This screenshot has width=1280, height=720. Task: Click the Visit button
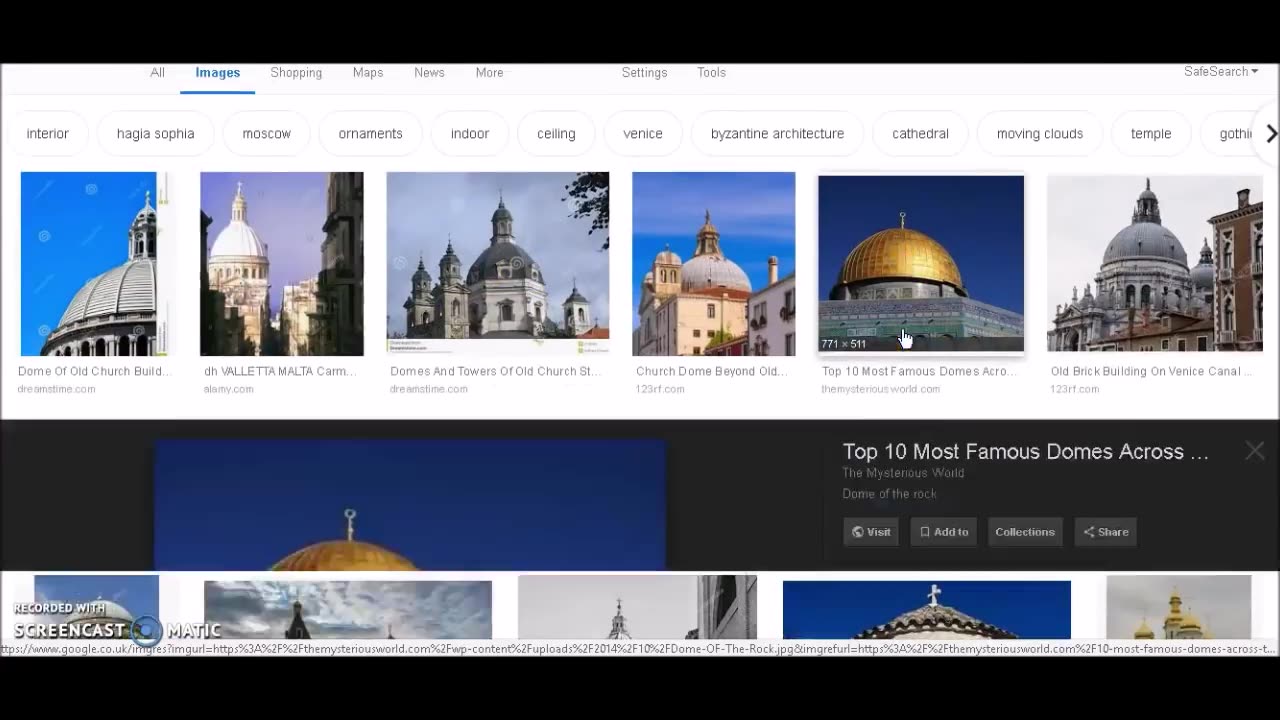point(871,532)
